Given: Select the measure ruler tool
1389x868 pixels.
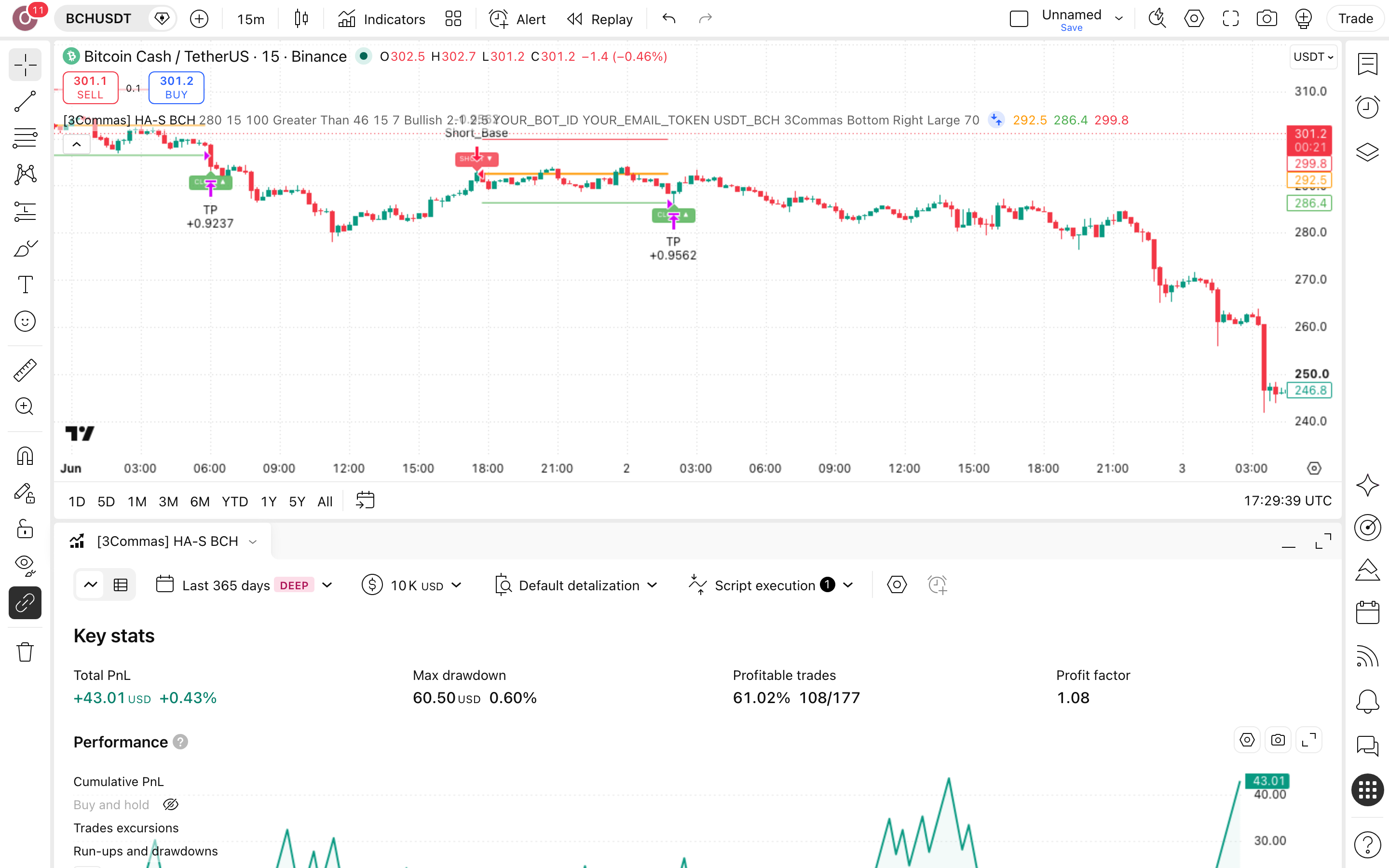Looking at the screenshot, I should click(x=25, y=370).
